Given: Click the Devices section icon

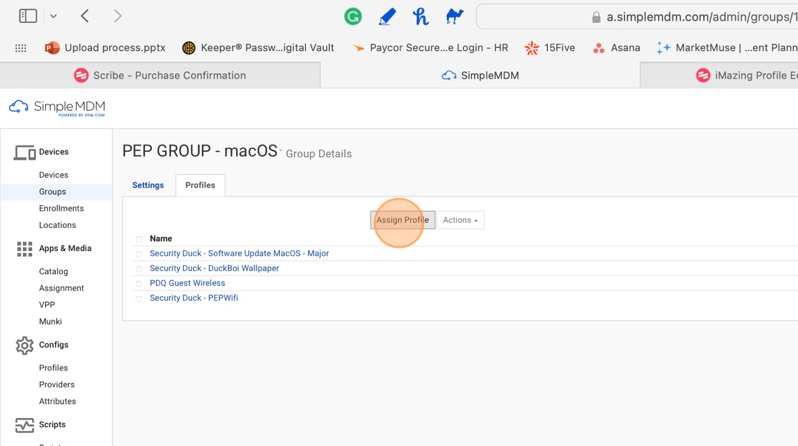Looking at the screenshot, I should tap(24, 152).
